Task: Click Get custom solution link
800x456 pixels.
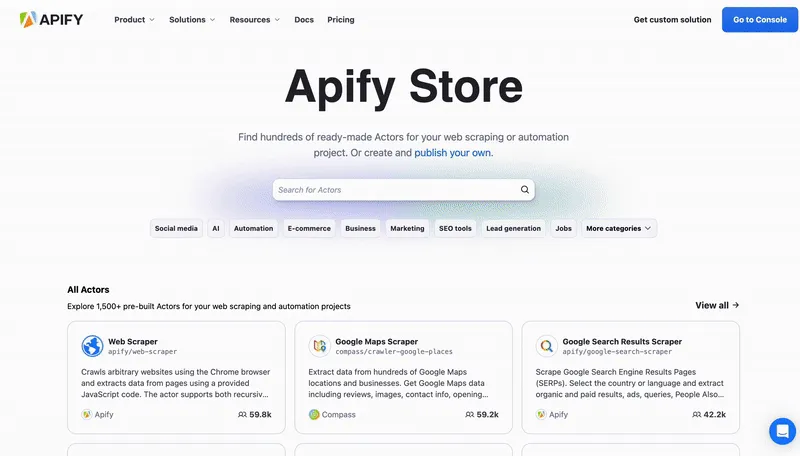Action: click(672, 19)
